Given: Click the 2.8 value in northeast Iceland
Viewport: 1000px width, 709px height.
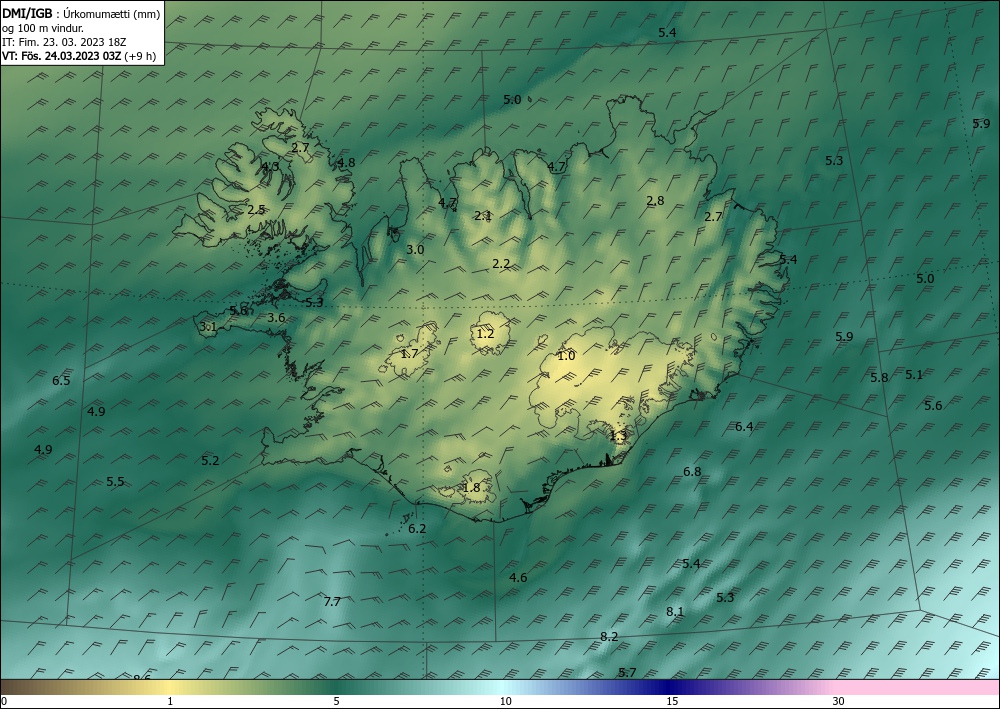Looking at the screenshot, I should tap(655, 201).
